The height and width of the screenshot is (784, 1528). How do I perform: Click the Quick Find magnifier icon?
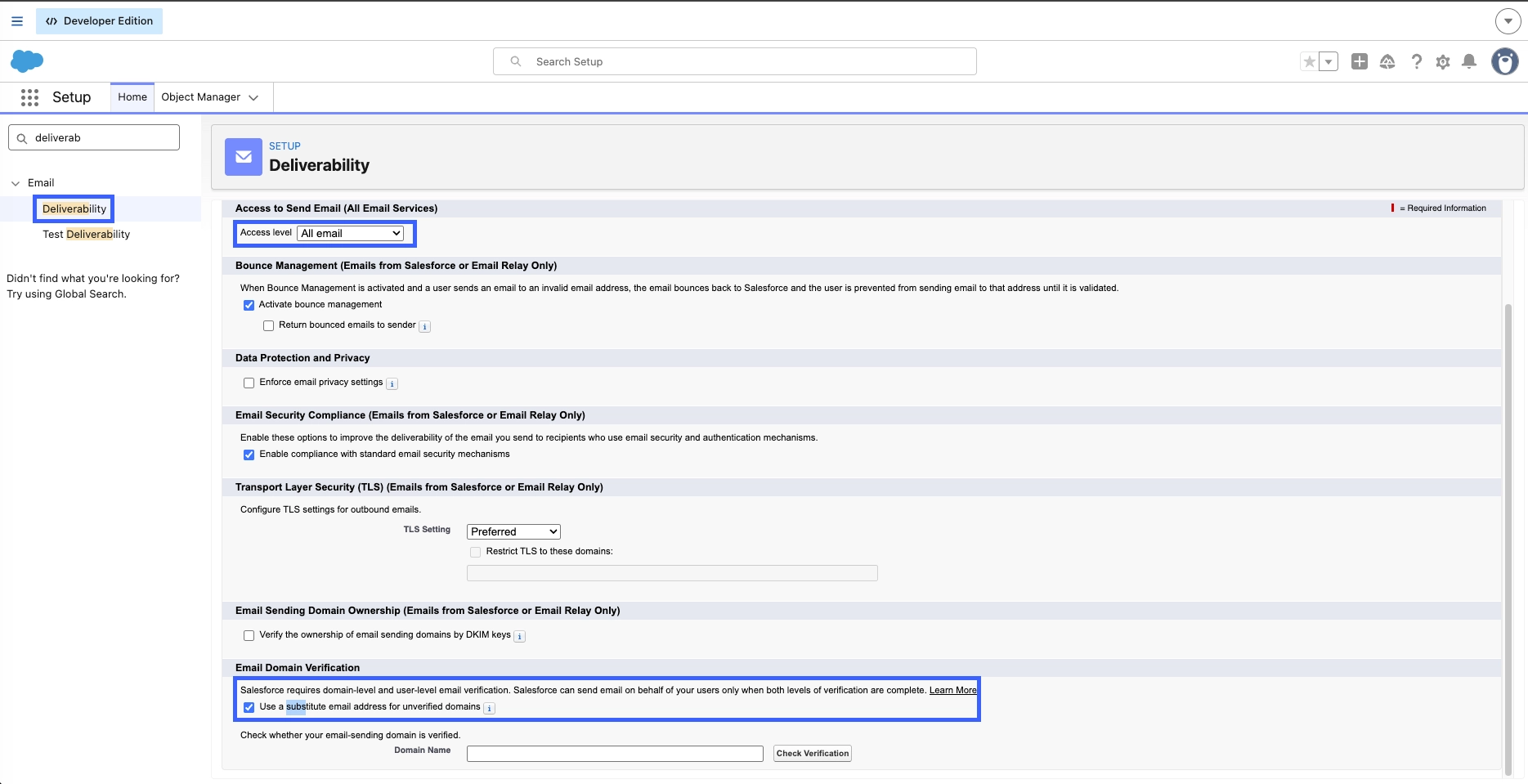[x=22, y=138]
